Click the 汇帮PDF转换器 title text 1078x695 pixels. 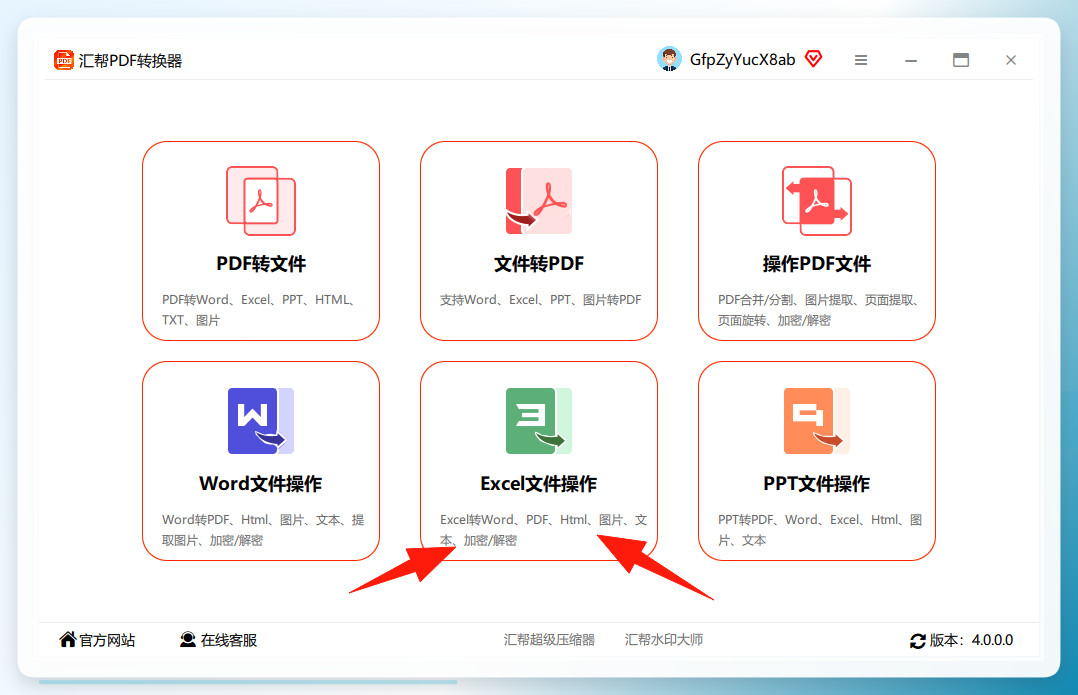pyautogui.click(x=131, y=60)
